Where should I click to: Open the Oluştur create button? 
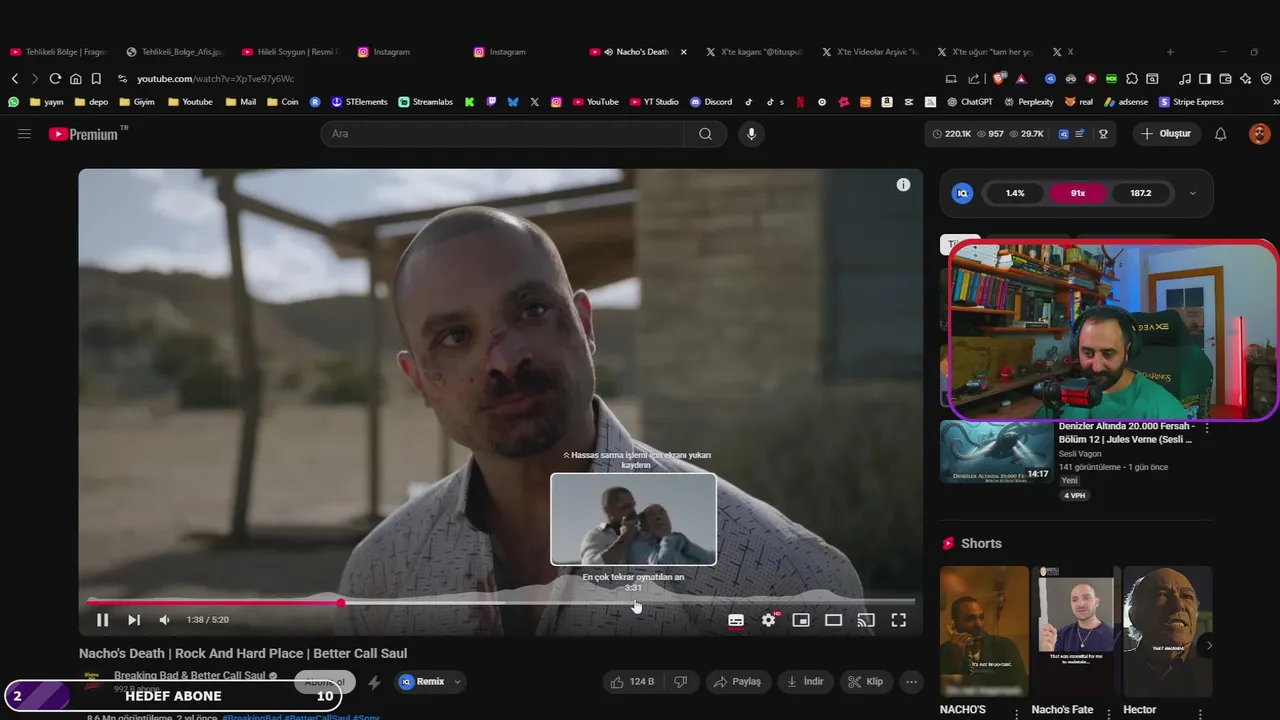click(x=1167, y=134)
